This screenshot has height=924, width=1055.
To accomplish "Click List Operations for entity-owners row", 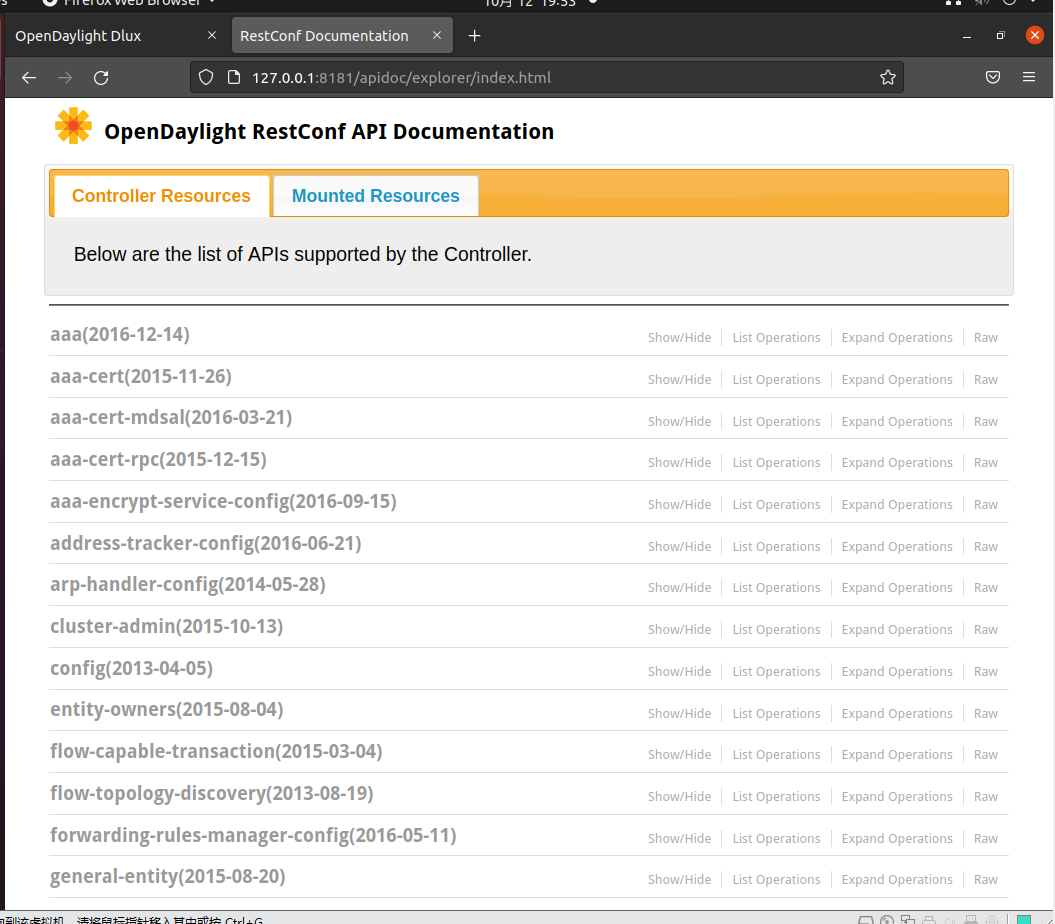I will [776, 713].
